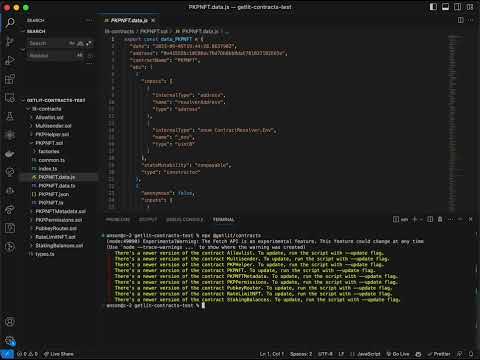This screenshot has height=360, width=480.
Task: Open the Docker whale view
Action: click(10, 154)
